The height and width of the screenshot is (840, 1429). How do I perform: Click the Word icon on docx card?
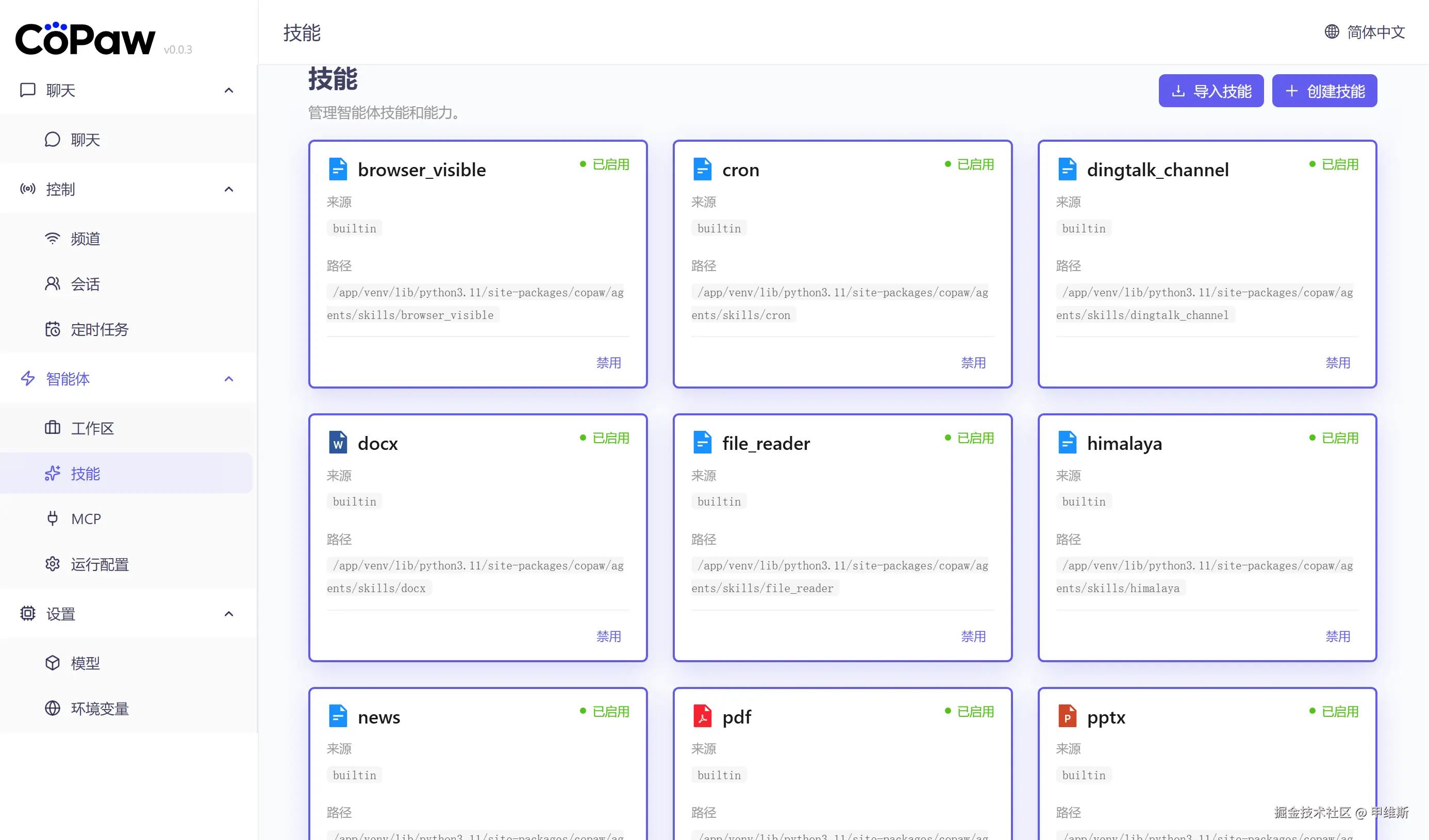pyautogui.click(x=338, y=443)
